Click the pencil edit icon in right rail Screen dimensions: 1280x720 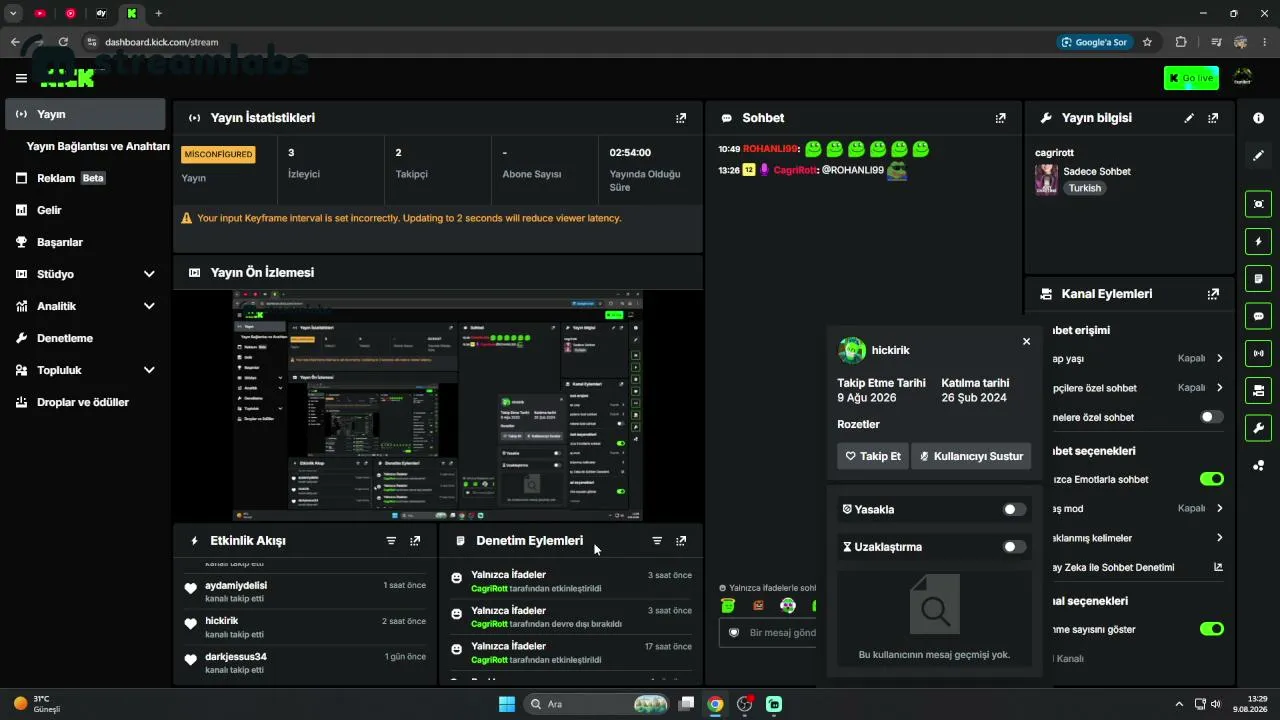coord(1258,156)
